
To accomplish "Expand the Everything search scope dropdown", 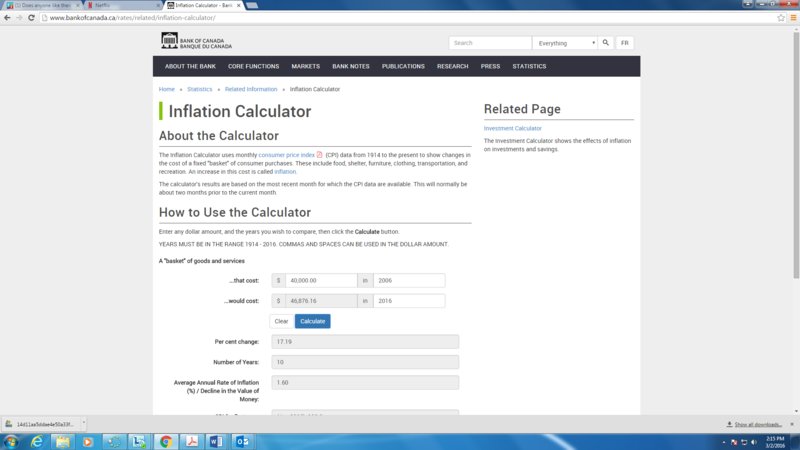I will (565, 43).
